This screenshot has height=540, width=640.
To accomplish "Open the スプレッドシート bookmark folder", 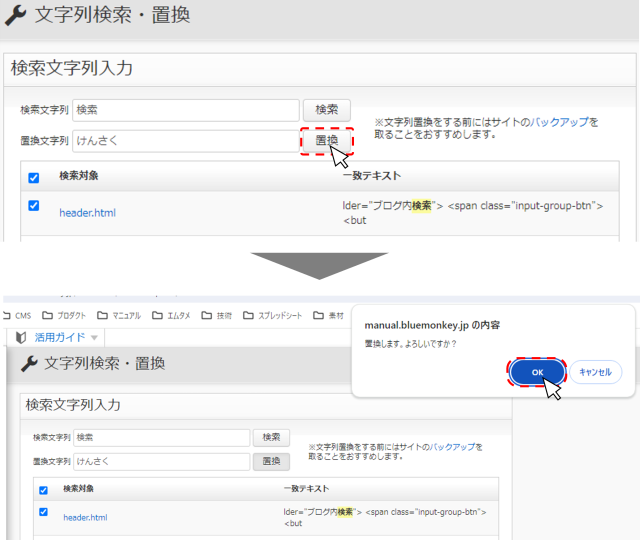I will pos(273,316).
